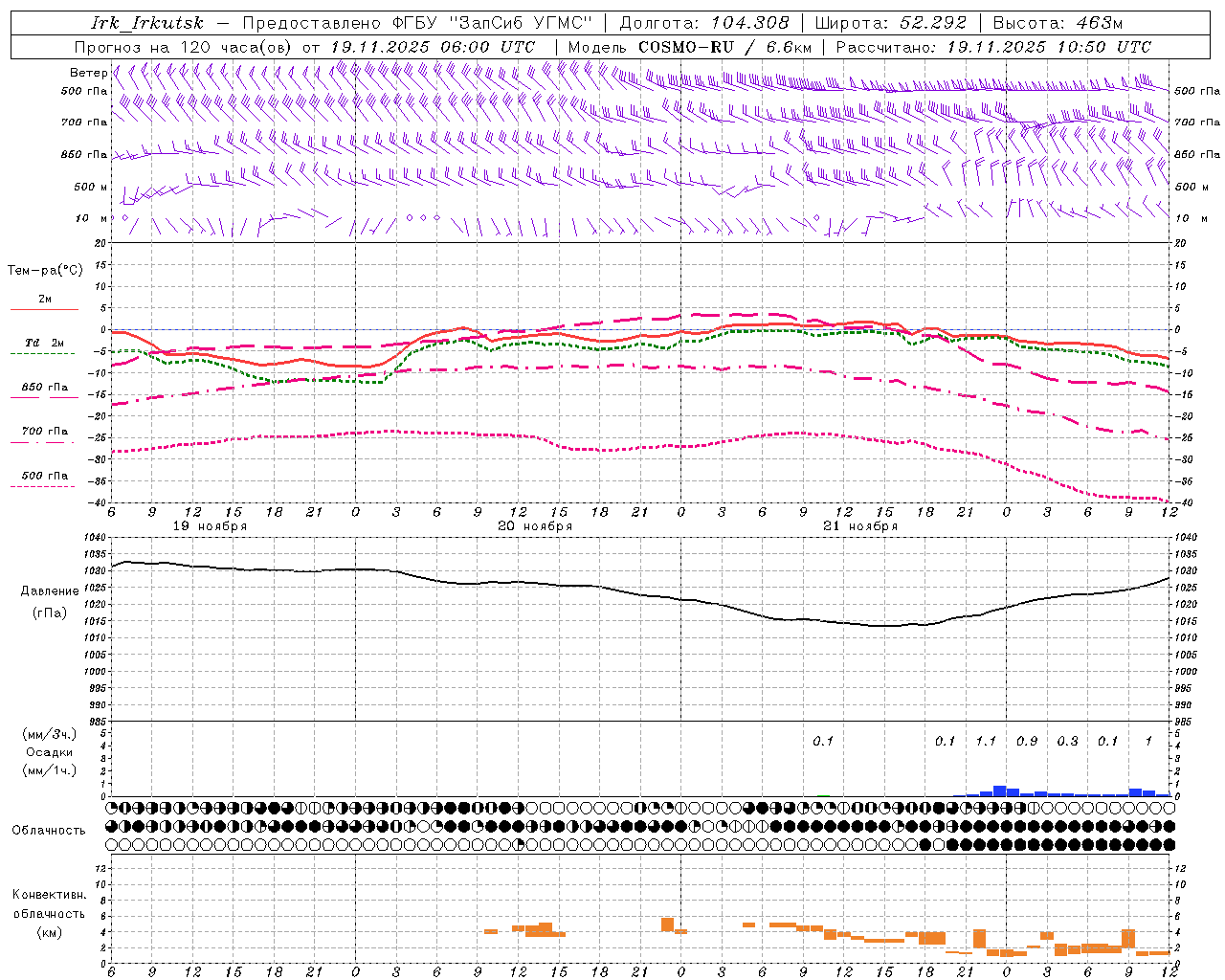Click the right-axis '985' pressure value
Screen dimensions: 1225x980
tap(1185, 722)
